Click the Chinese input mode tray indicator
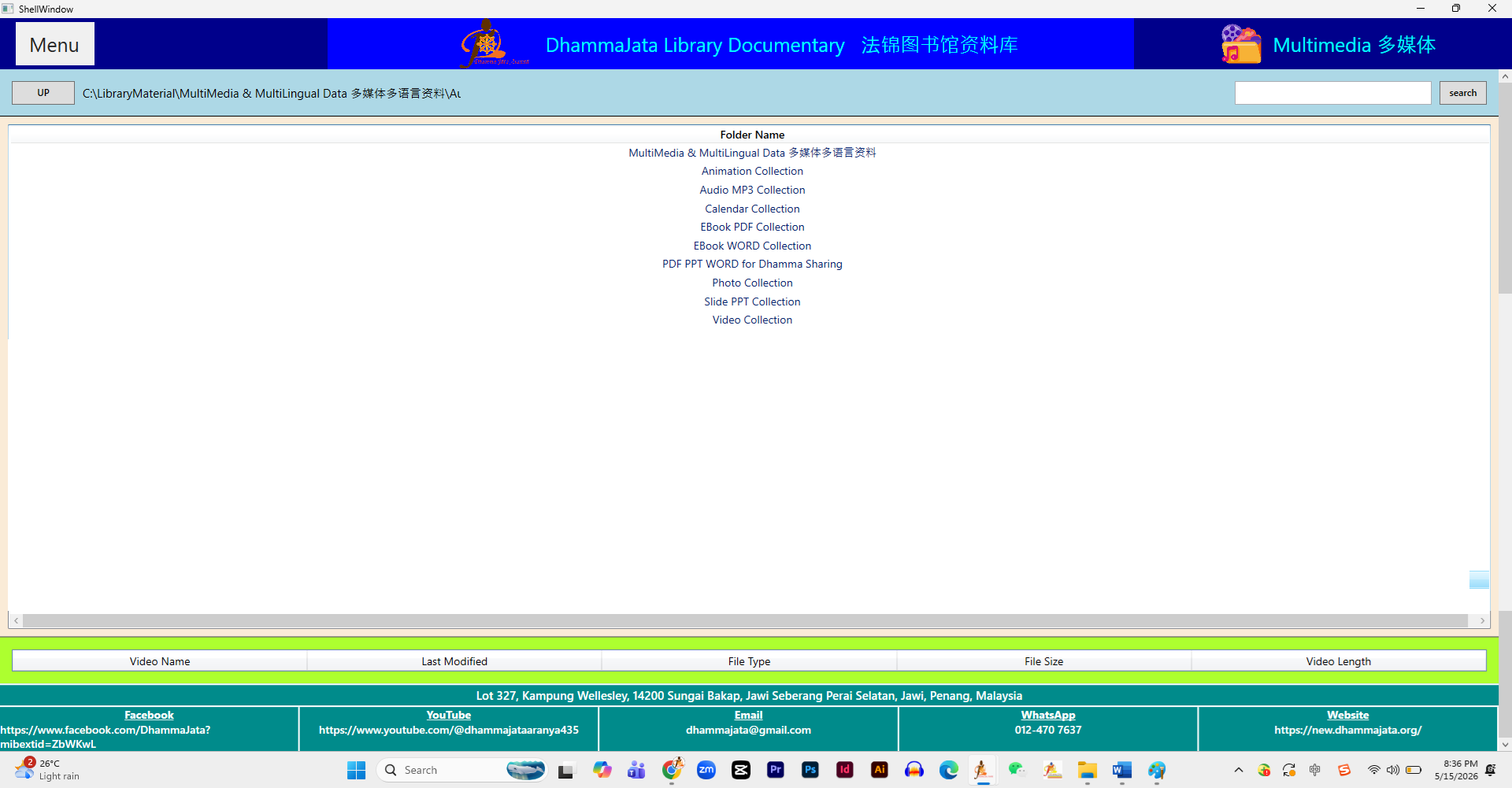 point(1315,770)
